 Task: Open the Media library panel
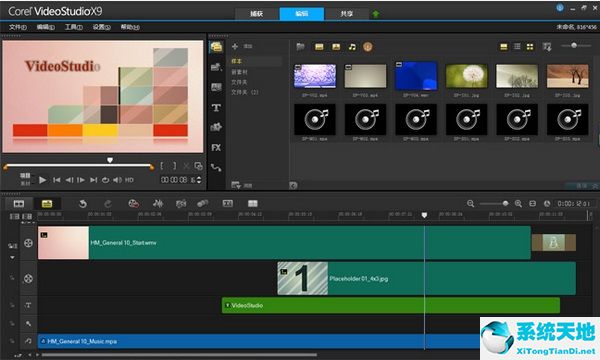click(216, 47)
